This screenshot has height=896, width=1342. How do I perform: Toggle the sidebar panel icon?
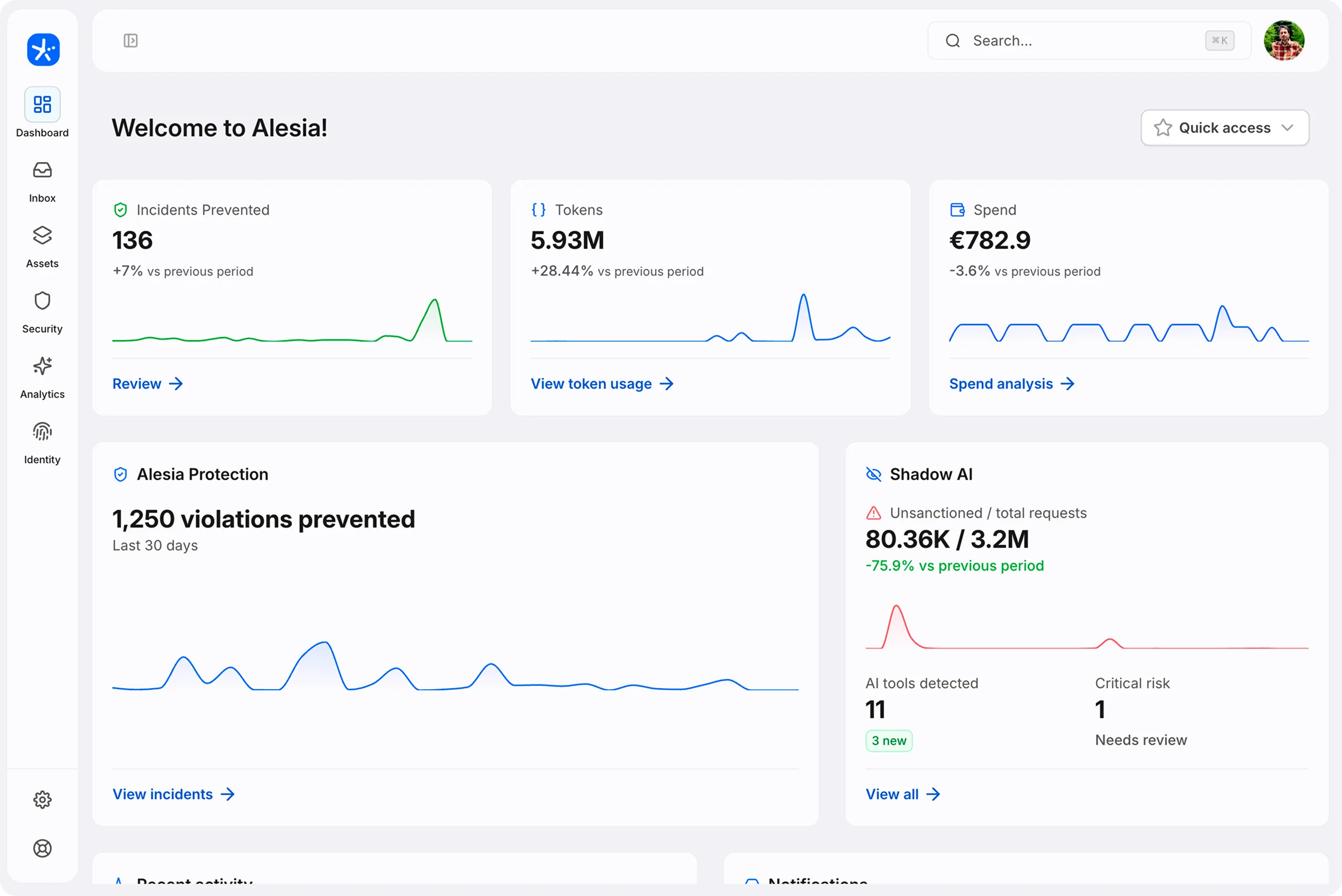(131, 41)
